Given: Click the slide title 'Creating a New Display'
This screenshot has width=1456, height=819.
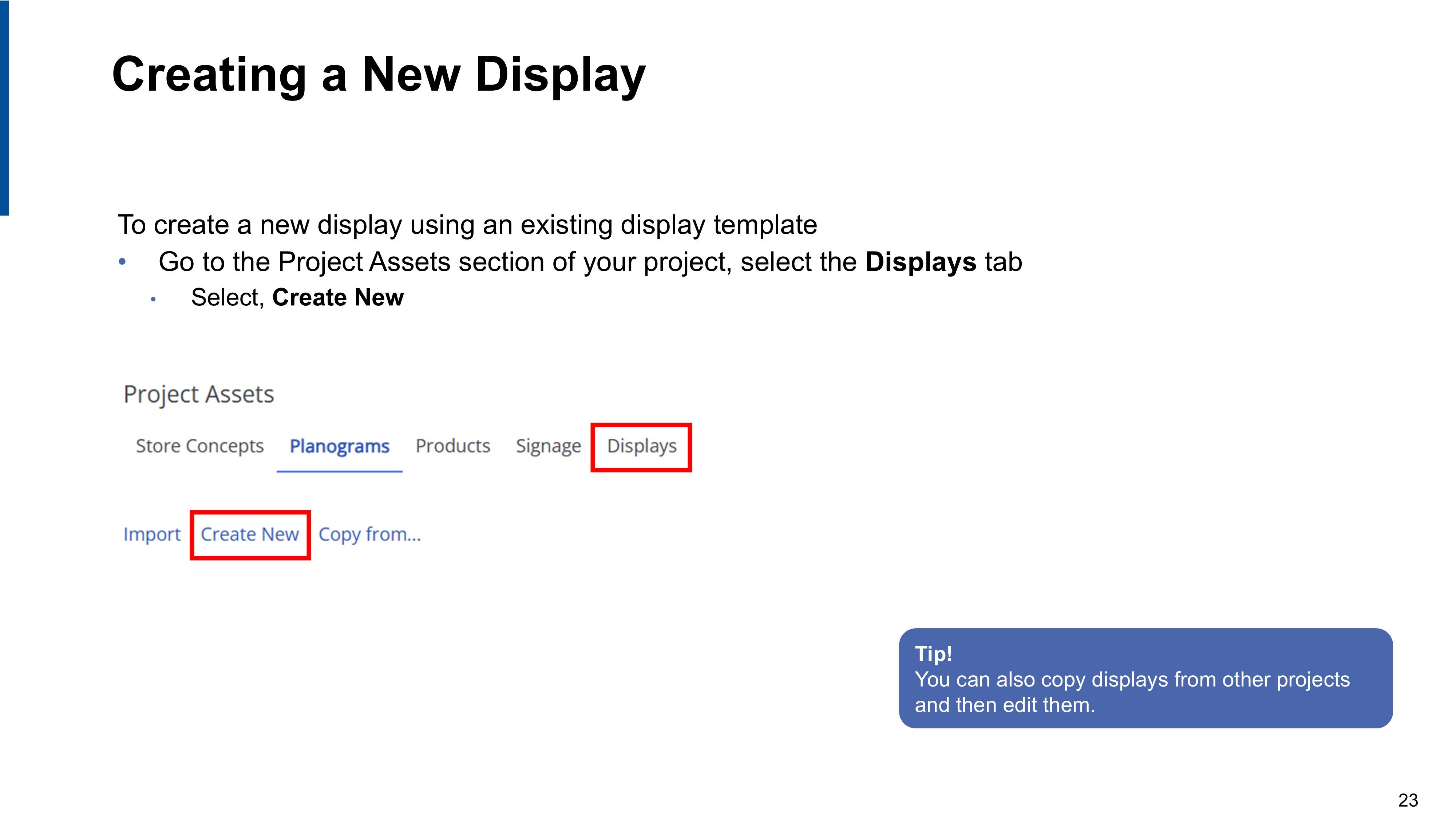Looking at the screenshot, I should point(379,75).
